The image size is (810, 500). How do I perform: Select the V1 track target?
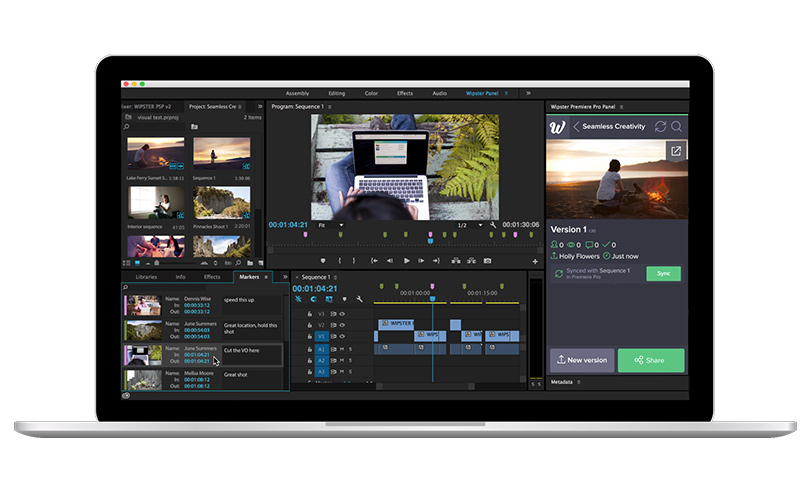coord(321,336)
